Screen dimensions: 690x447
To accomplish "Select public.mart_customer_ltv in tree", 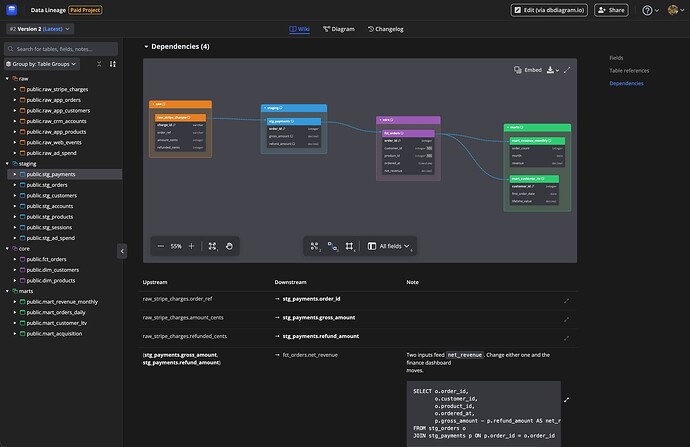I will [57, 323].
